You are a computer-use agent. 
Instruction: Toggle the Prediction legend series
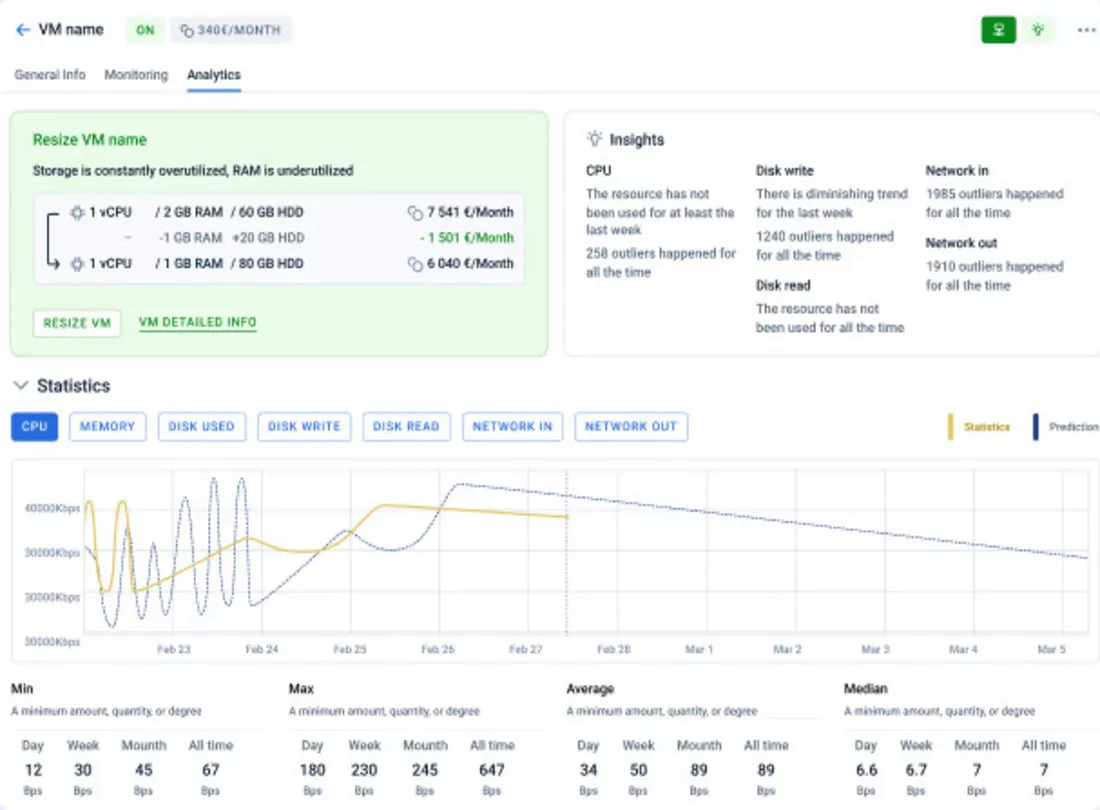[x=1066, y=427]
